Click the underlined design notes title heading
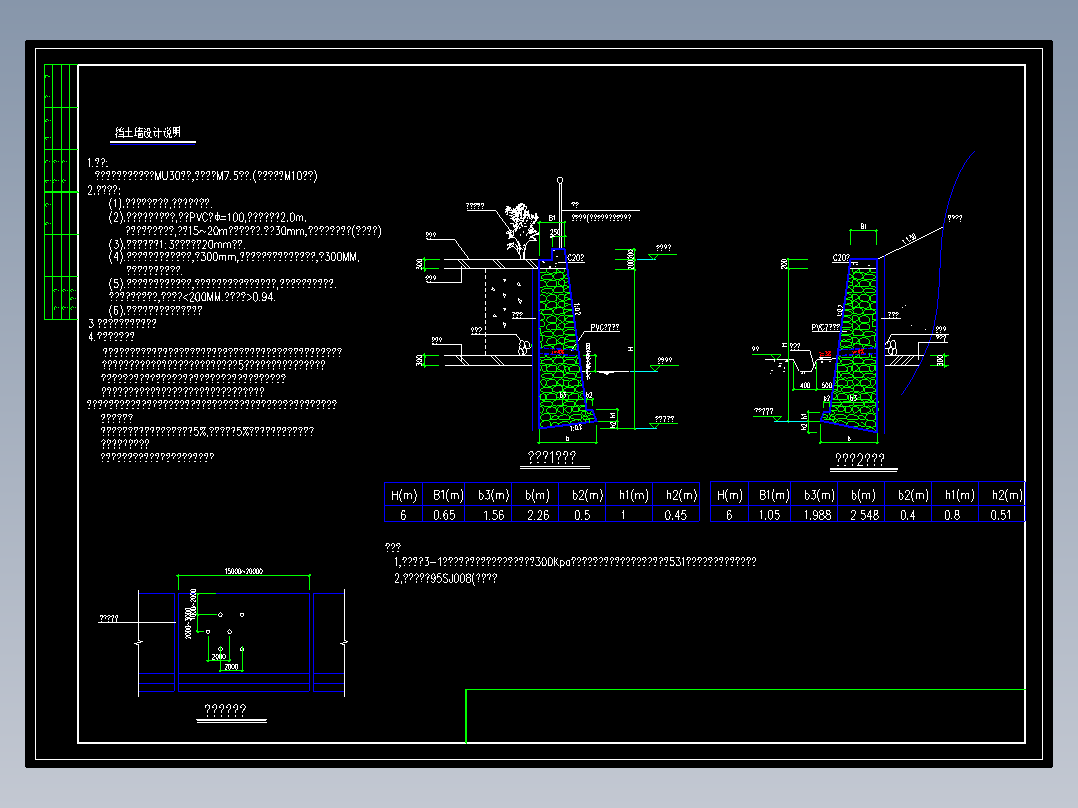 (x=148, y=133)
